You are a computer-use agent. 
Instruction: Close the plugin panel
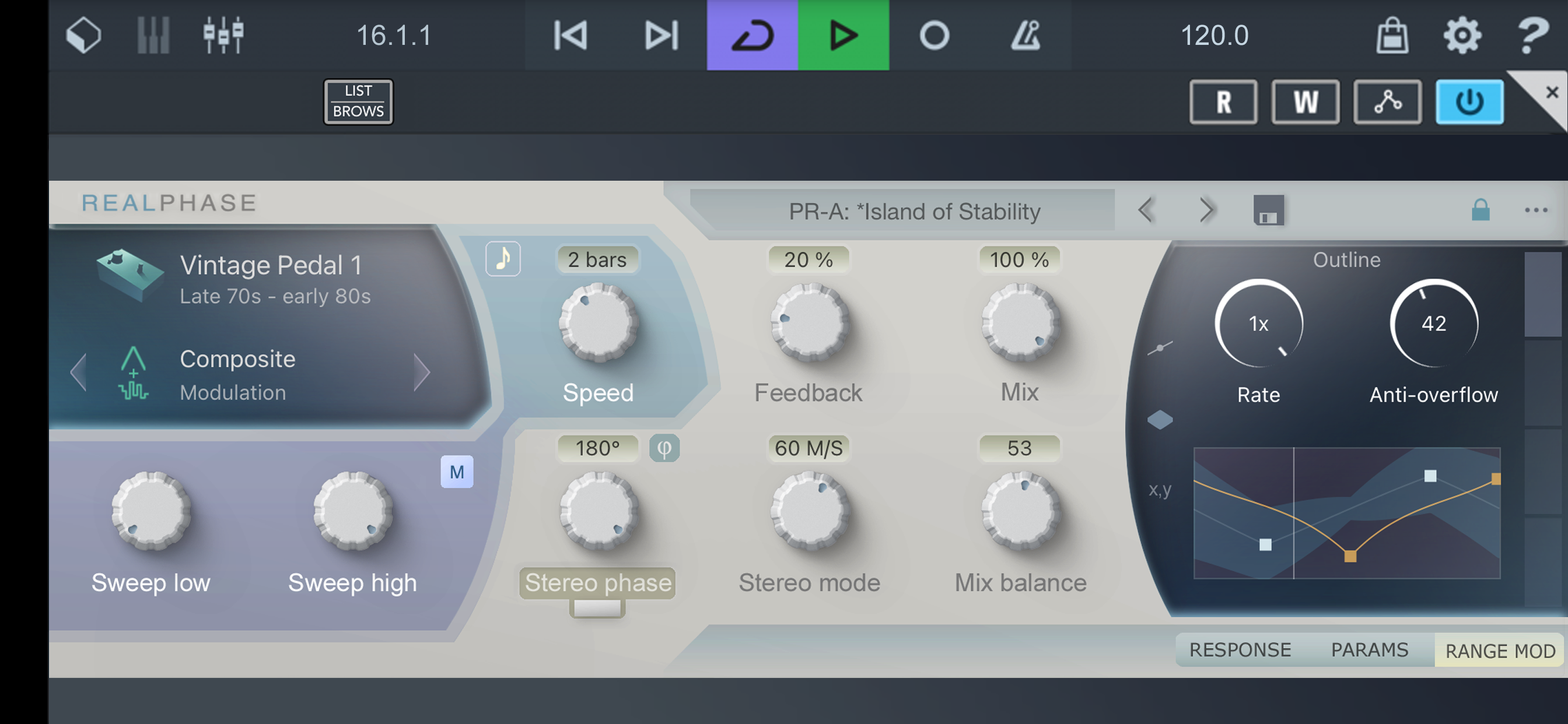[1552, 93]
